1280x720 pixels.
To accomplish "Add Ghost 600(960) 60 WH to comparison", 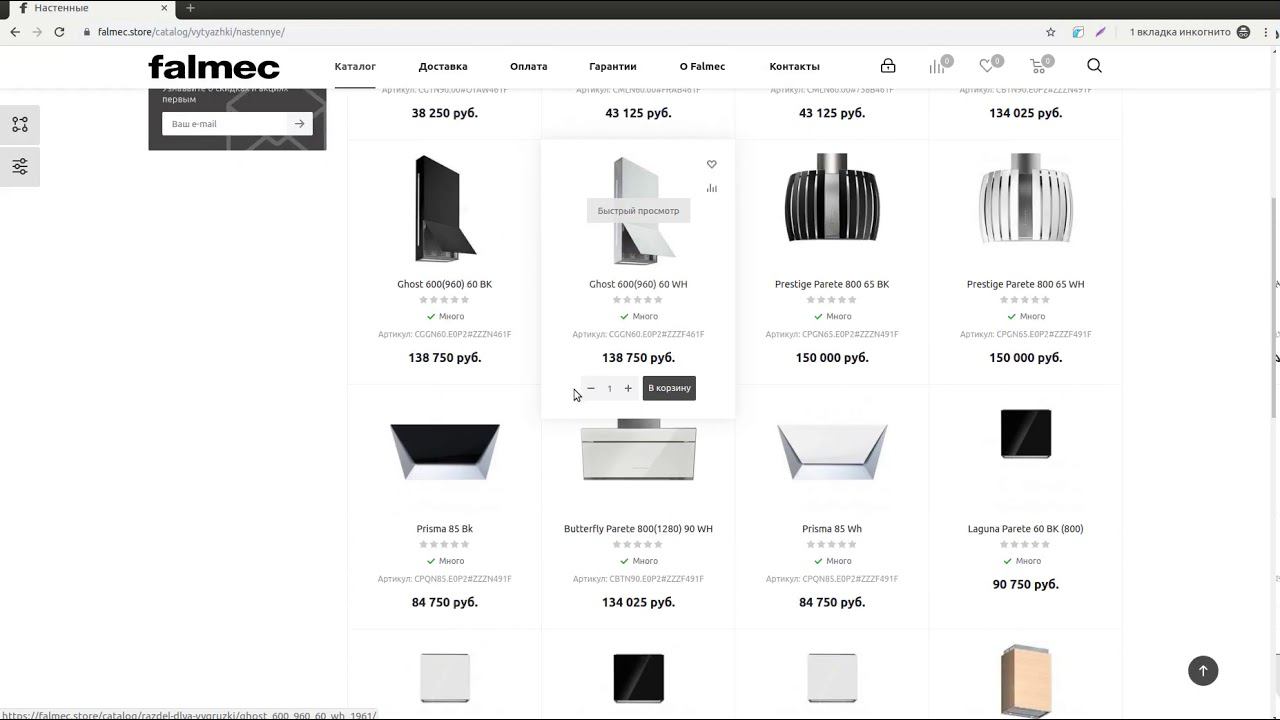I will 712,188.
